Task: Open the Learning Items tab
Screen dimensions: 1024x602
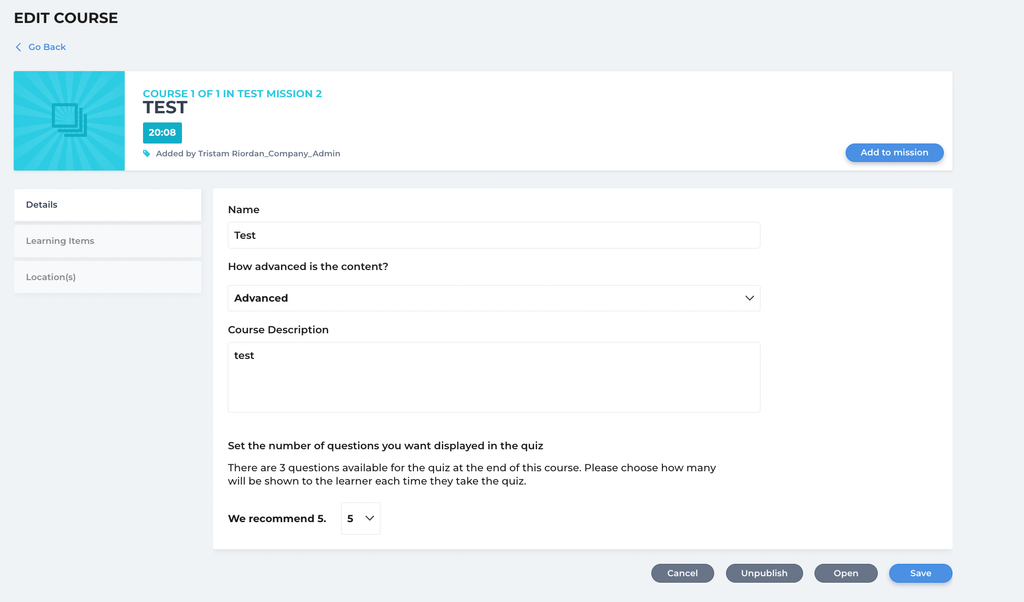Action: 107,241
